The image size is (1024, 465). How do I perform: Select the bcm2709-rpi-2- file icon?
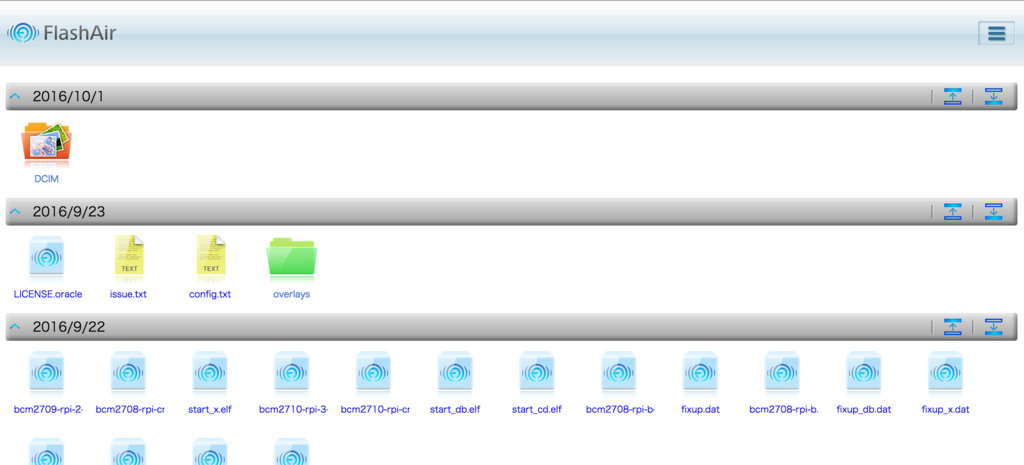(x=46, y=372)
